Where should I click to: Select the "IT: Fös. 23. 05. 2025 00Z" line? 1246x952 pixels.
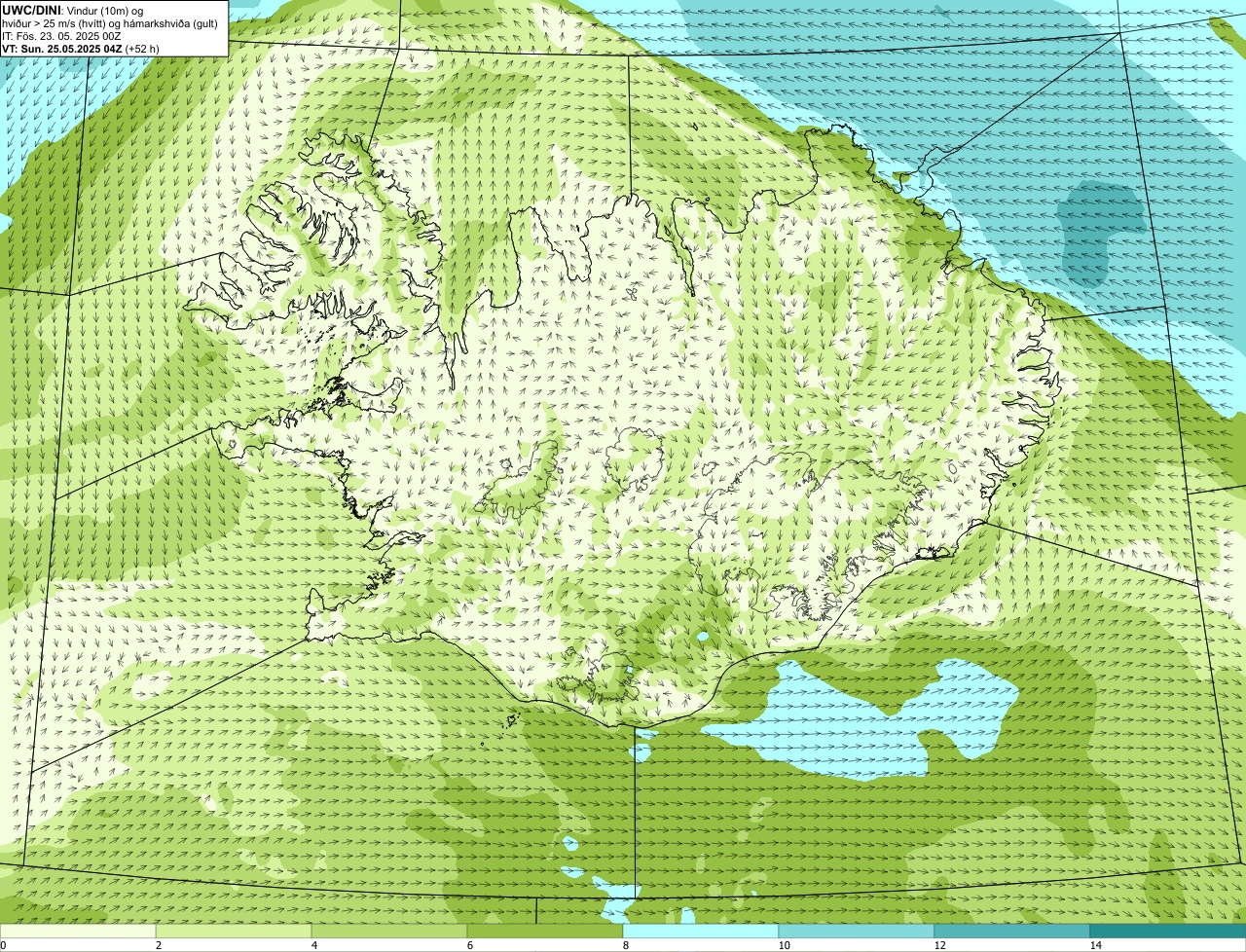pyautogui.click(x=62, y=35)
